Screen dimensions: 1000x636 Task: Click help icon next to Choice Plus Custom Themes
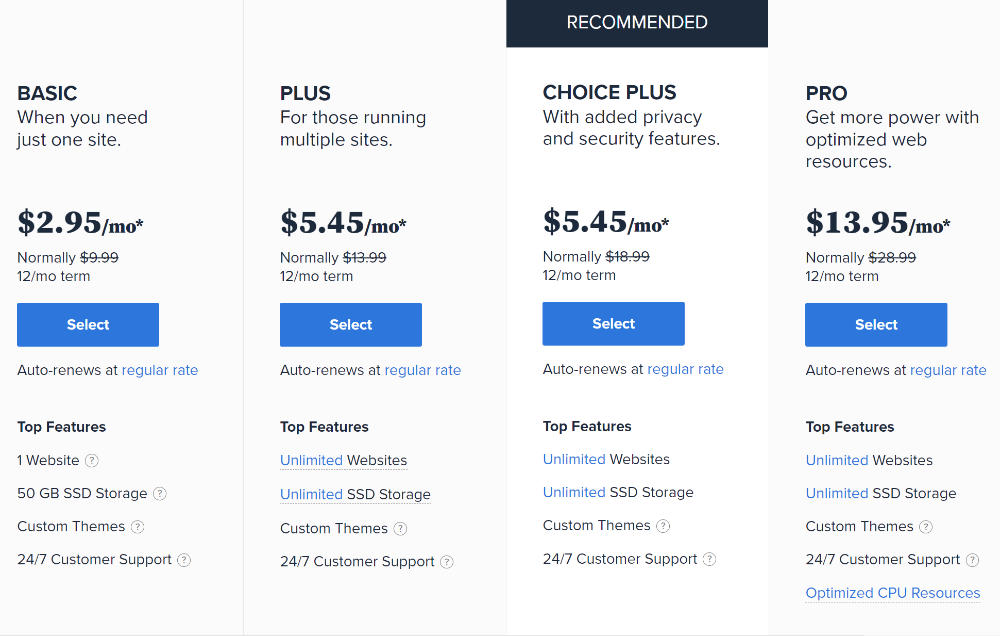[663, 526]
